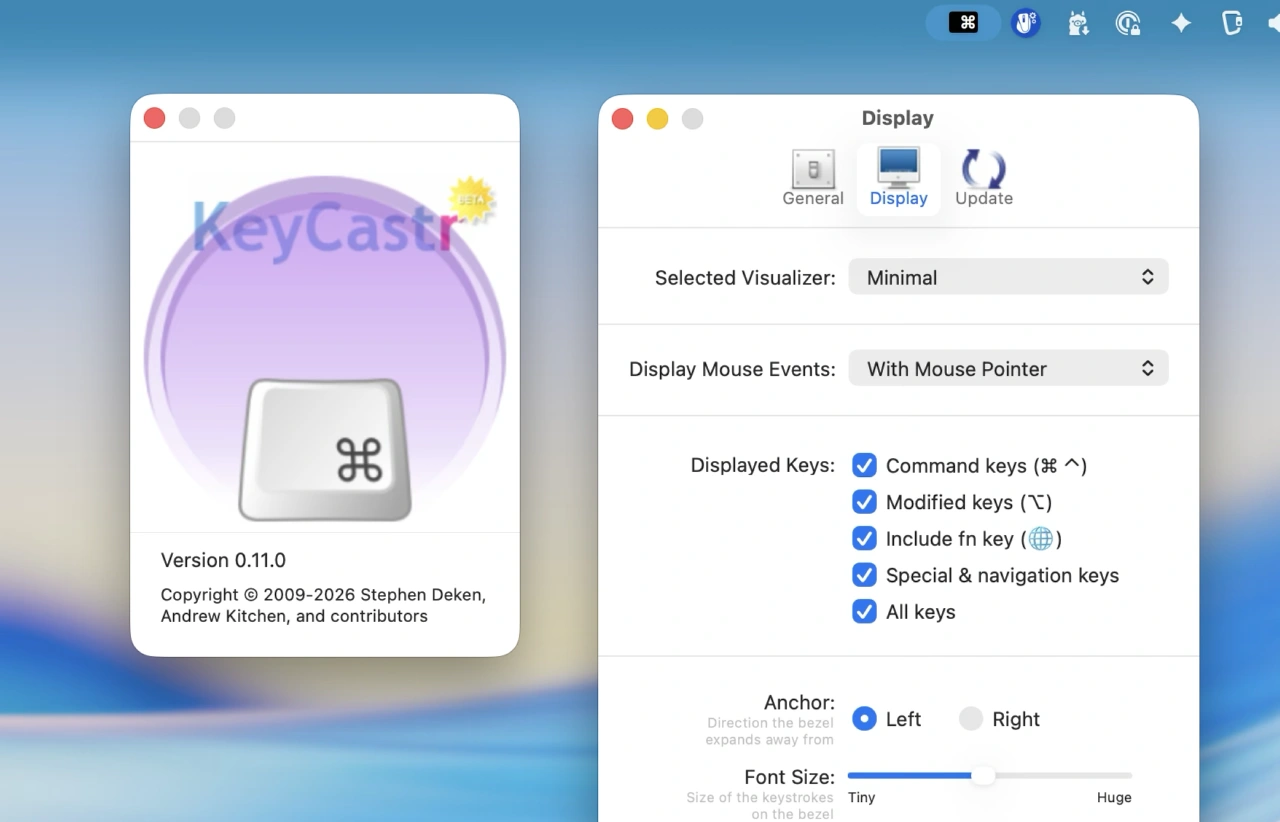The width and height of the screenshot is (1280, 822).
Task: Click the blue mouse icon in menu bar
Action: (1024, 22)
